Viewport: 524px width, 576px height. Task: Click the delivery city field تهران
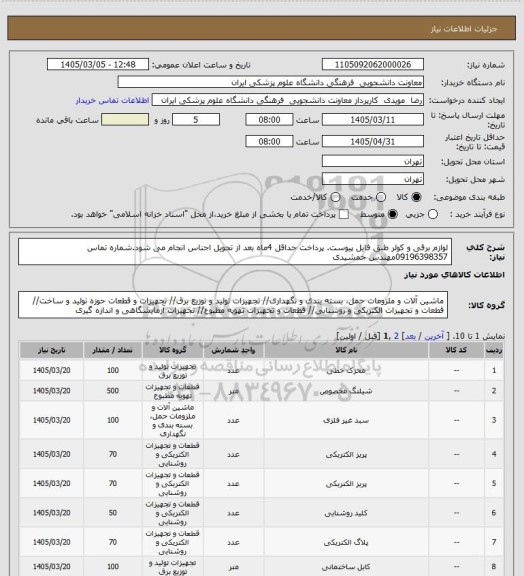(x=373, y=179)
